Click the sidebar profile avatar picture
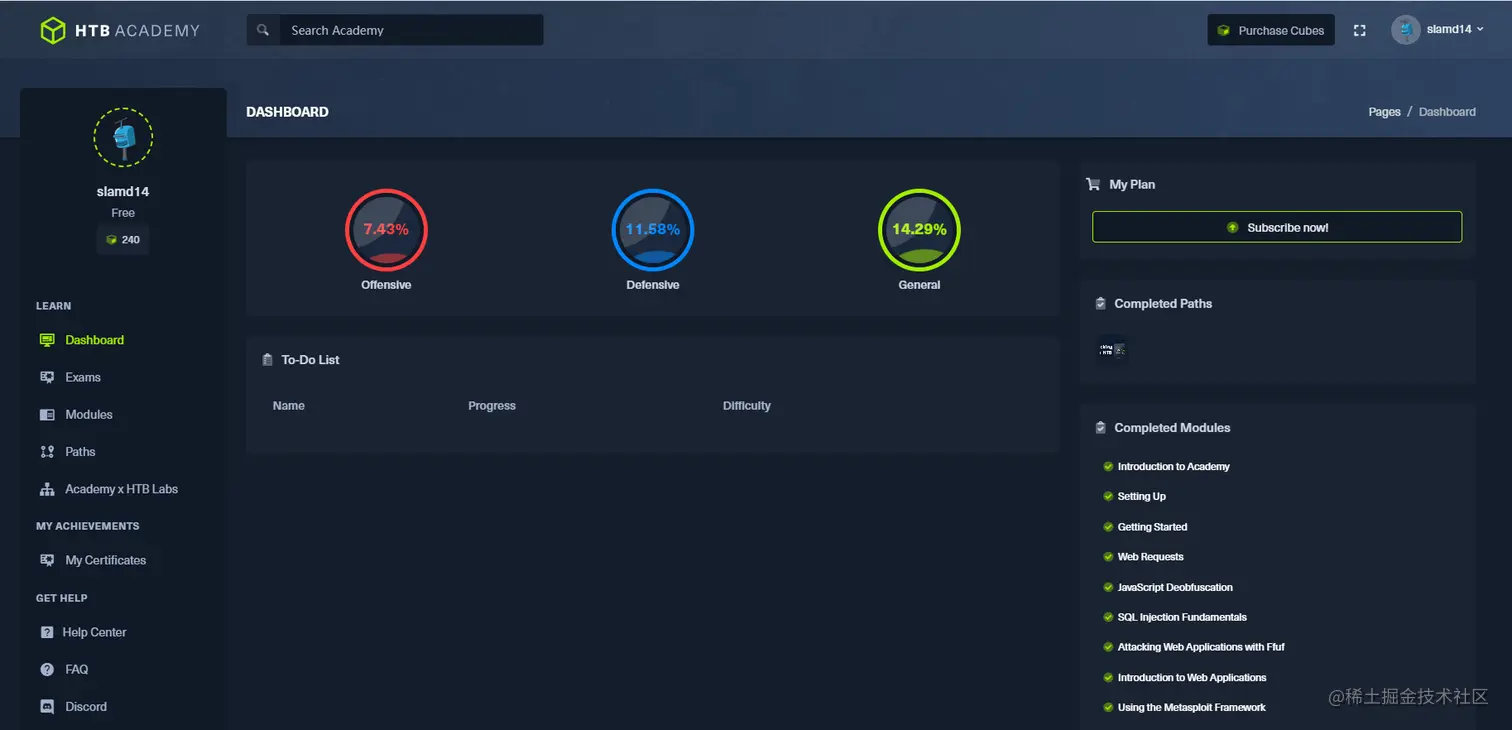The image size is (1512, 730). pyautogui.click(x=123, y=137)
